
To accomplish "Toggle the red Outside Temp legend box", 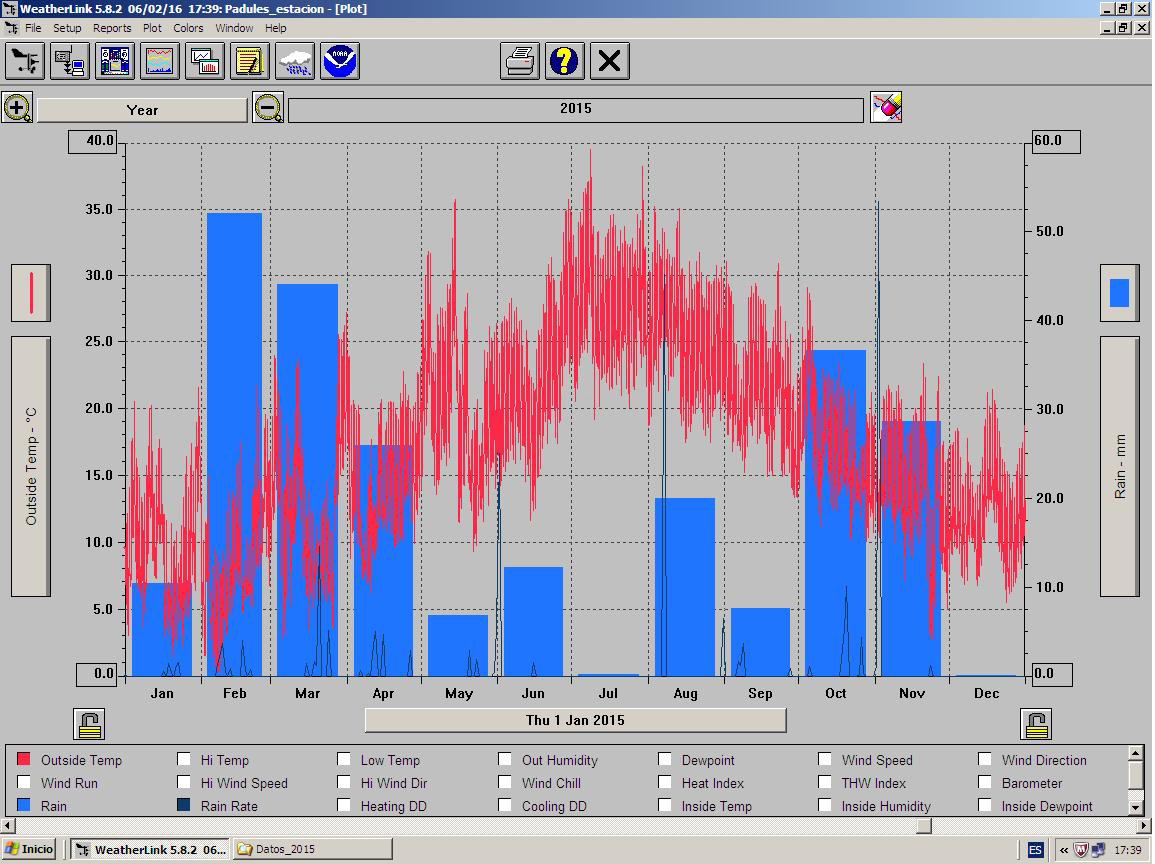I will coord(24,759).
